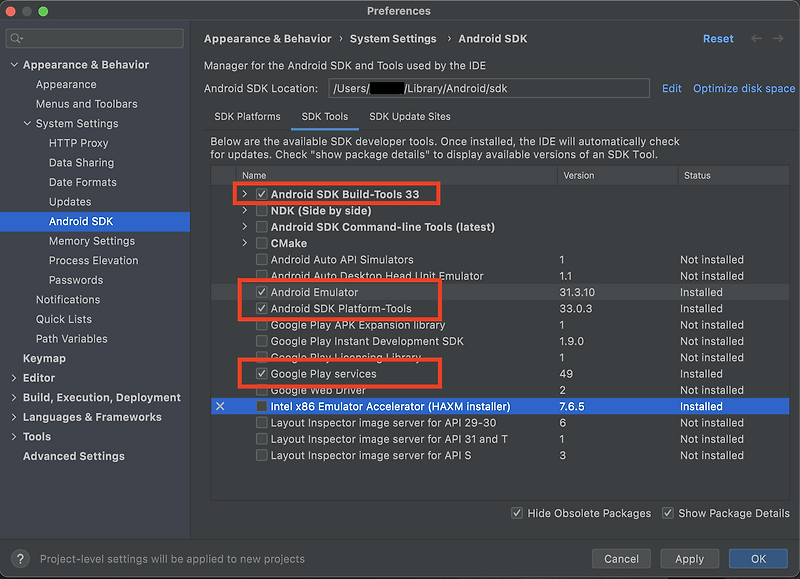Enable the CMake checkbox
800x579 pixels.
[261, 243]
